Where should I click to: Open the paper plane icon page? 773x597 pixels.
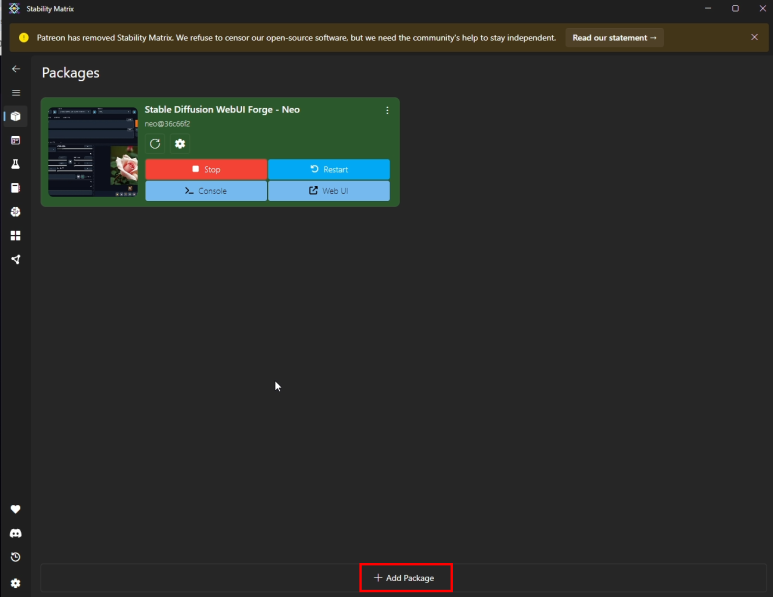16,259
